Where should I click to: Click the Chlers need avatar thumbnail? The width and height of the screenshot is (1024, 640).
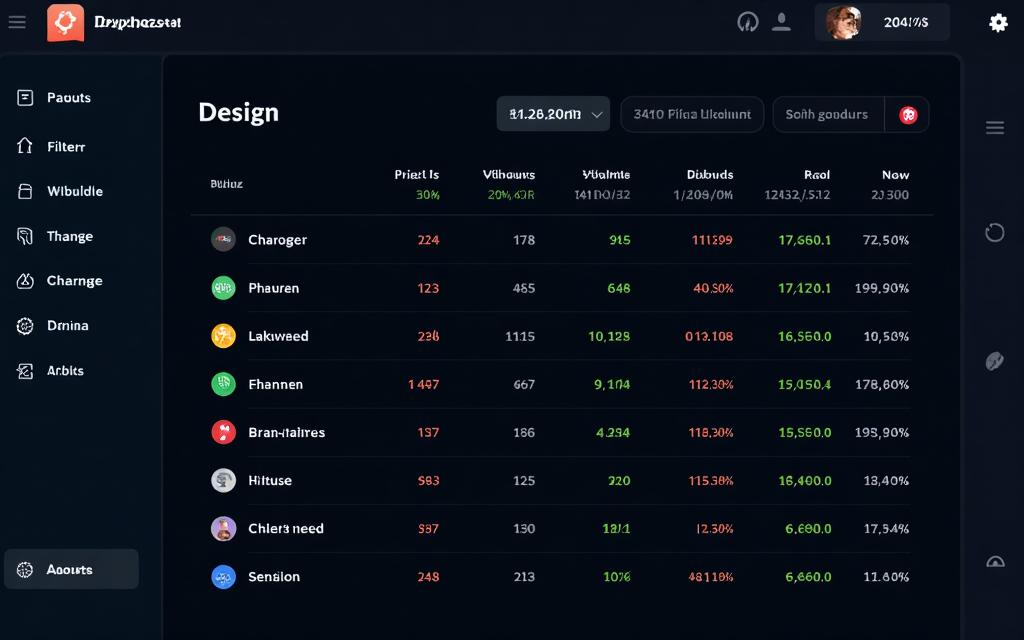tap(223, 529)
